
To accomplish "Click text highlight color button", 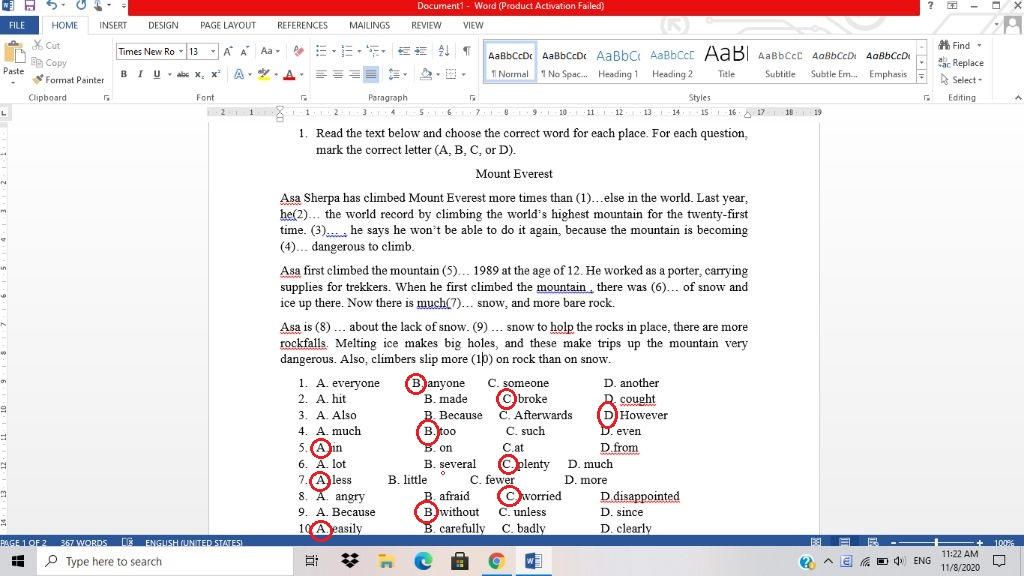I will 263,74.
